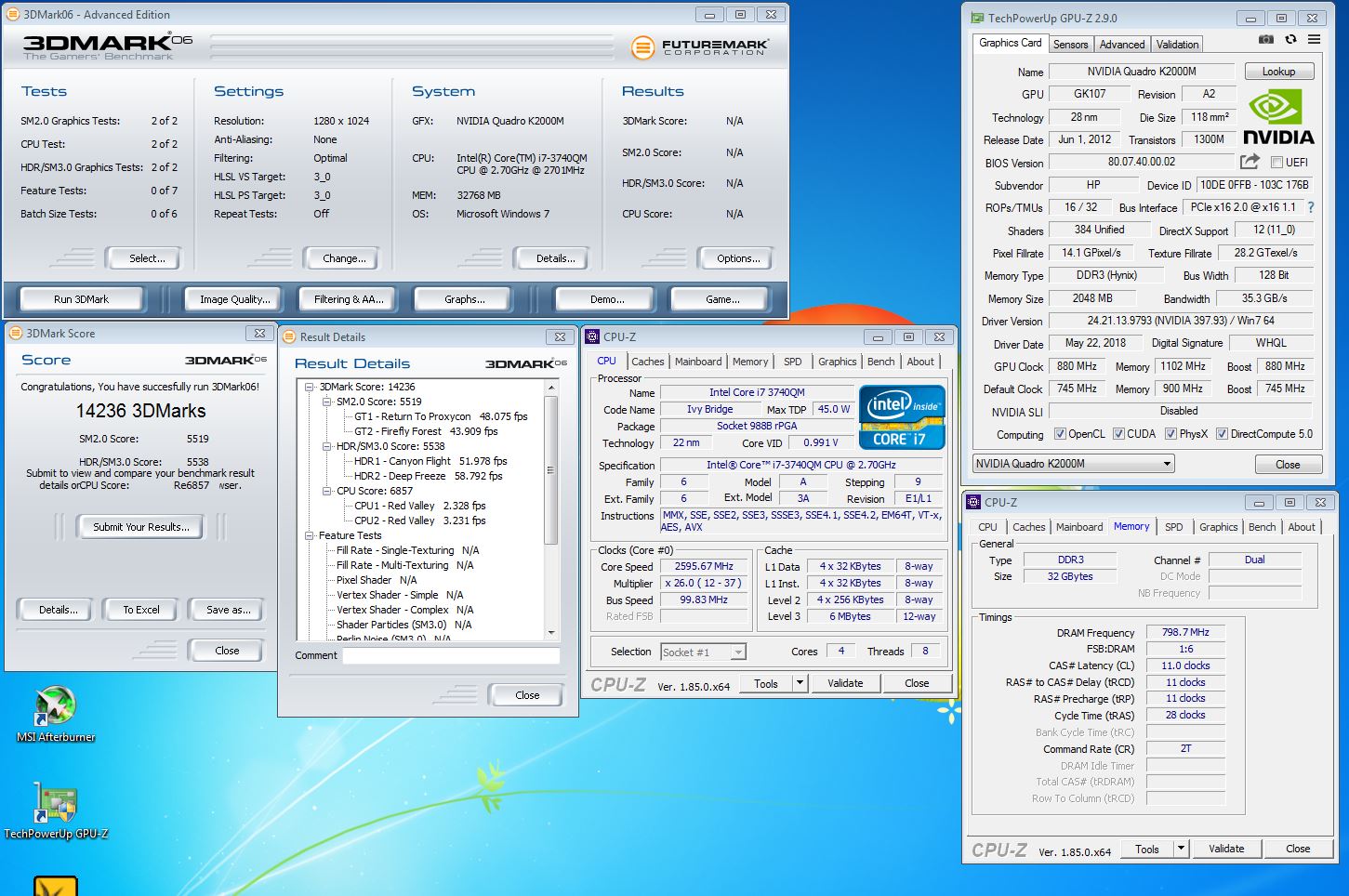Collapse the HDR/SM3.0 Score: 5538 tree node
This screenshot has height=896, width=1349.
click(327, 446)
